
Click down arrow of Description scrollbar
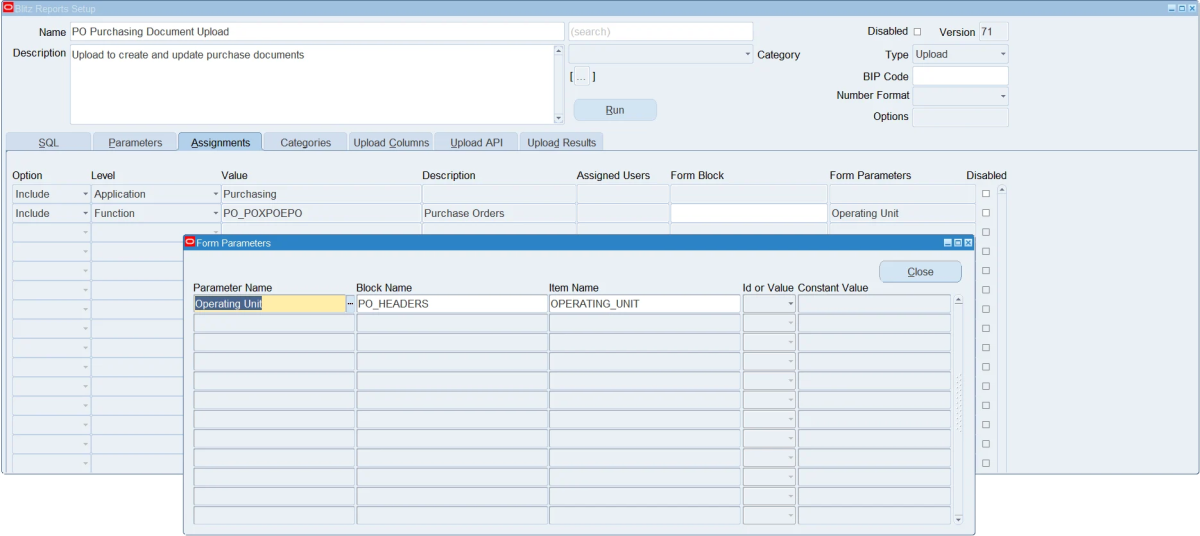(558, 119)
